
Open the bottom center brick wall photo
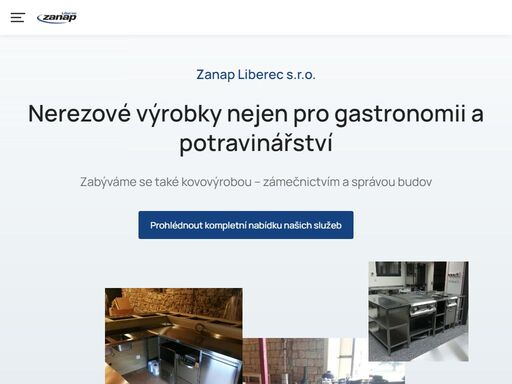(x=323, y=361)
